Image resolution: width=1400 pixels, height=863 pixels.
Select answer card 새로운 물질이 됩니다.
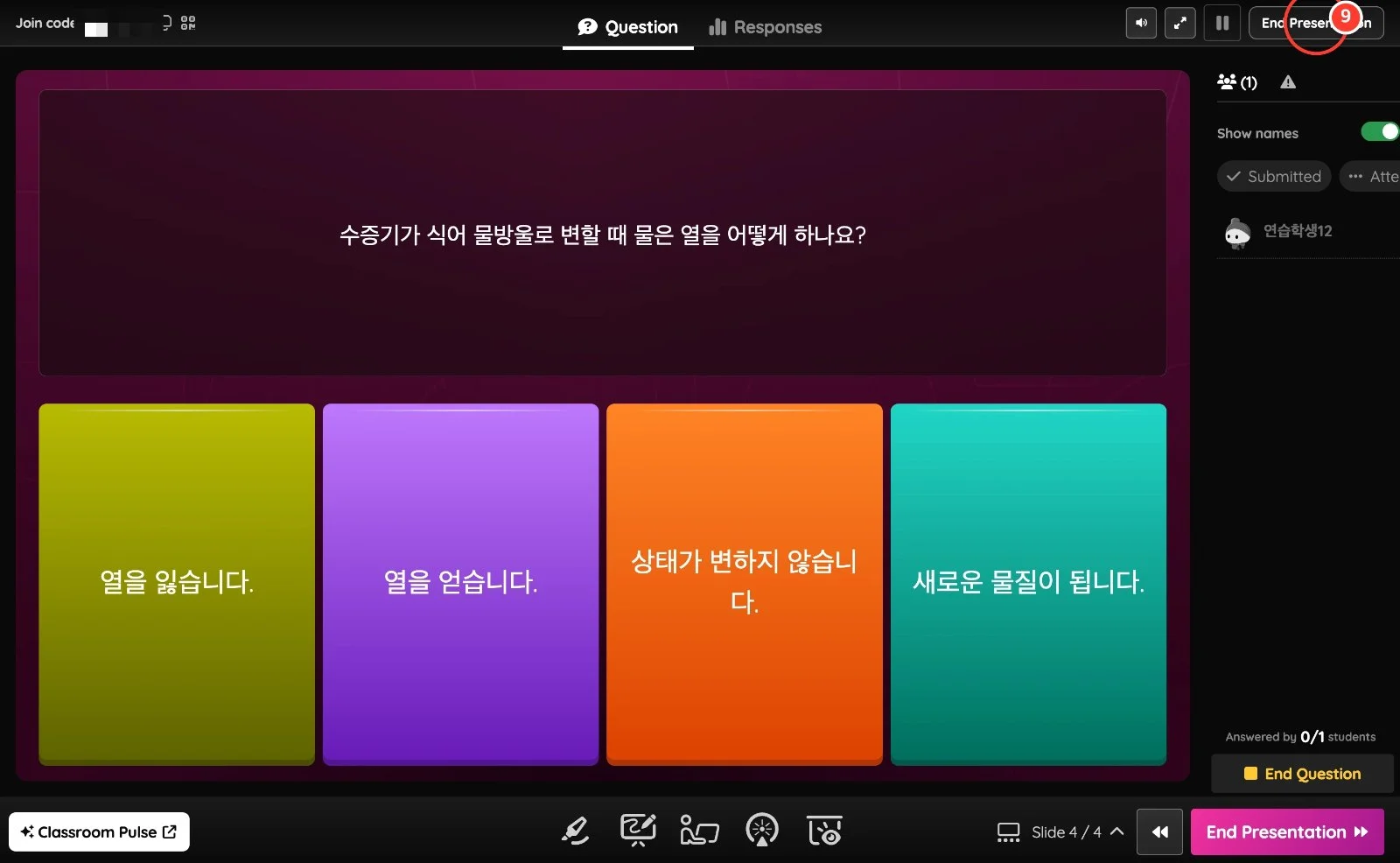pyautogui.click(x=1028, y=584)
